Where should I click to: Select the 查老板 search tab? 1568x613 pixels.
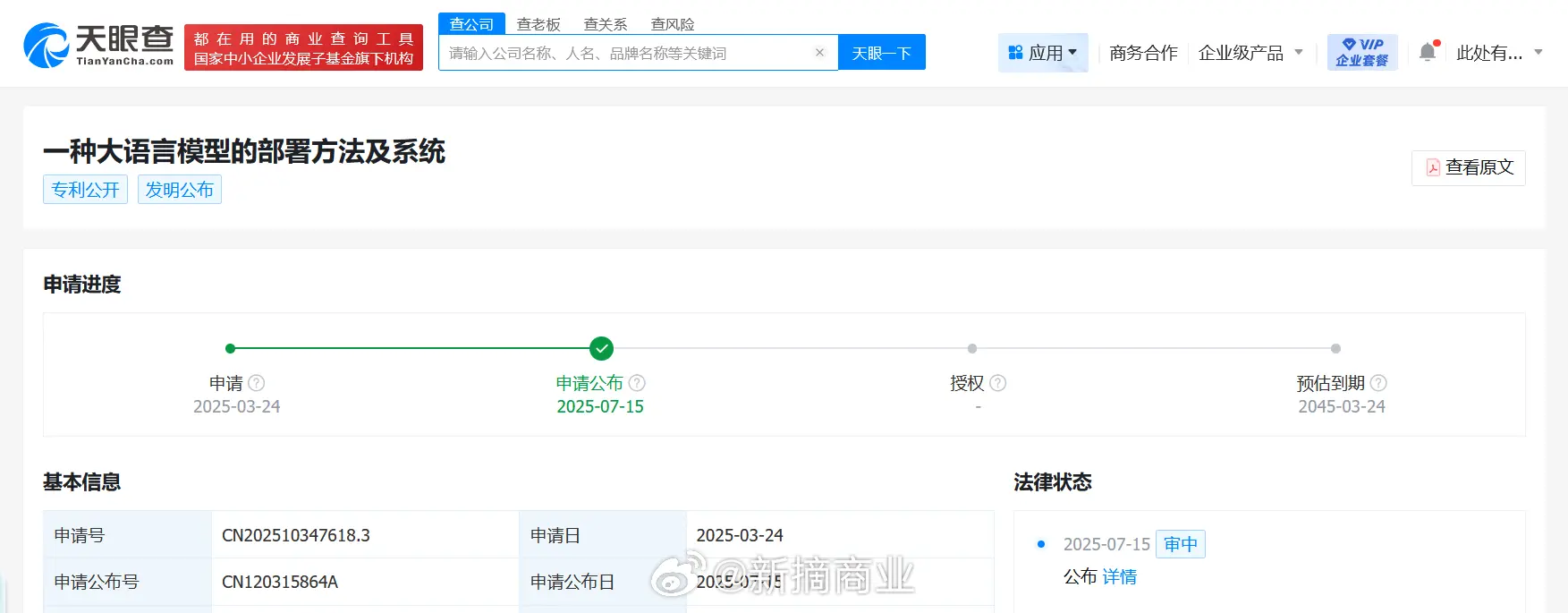coord(538,24)
